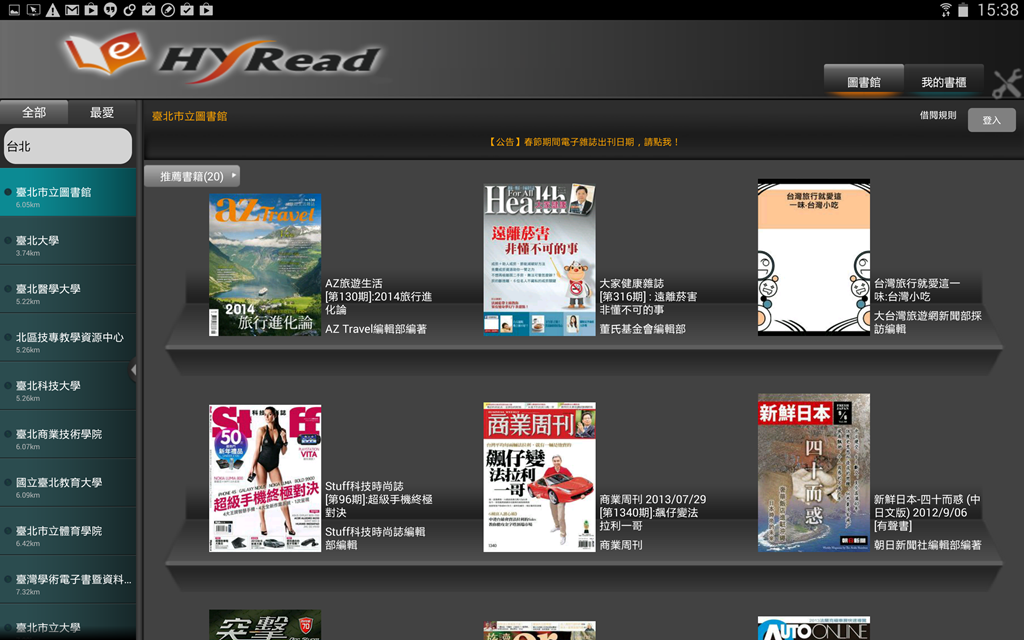Click the title 大家健康雜誌 [第316期]
This screenshot has height=640, width=1024.
[648, 296]
